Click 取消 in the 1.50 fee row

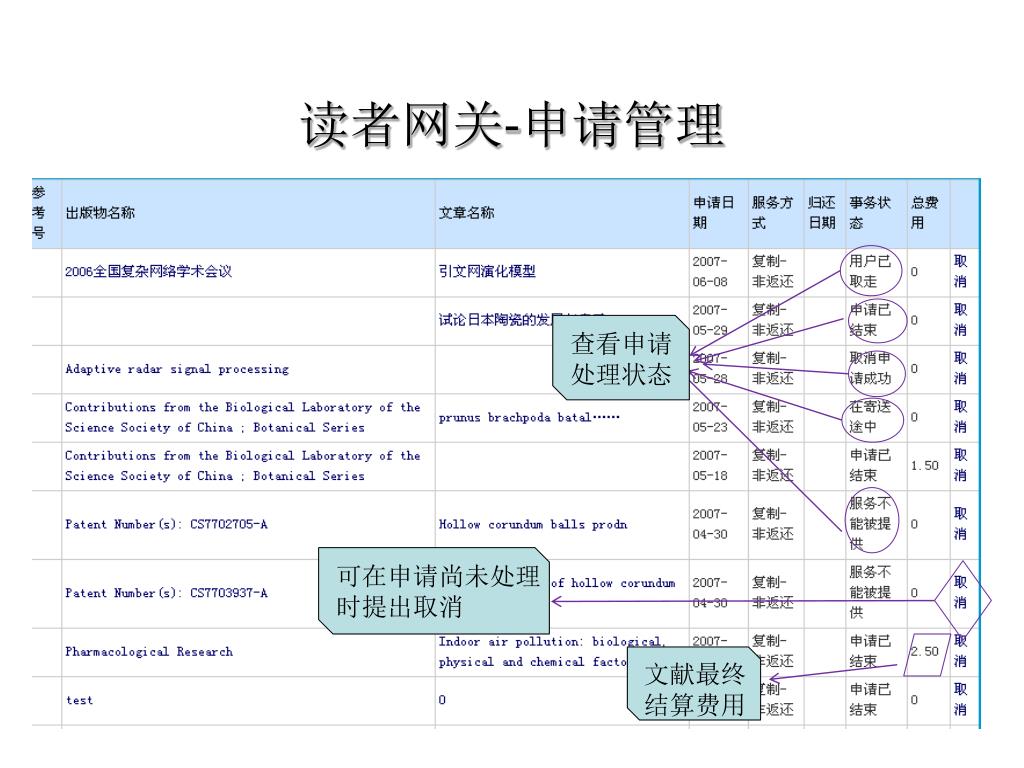(960, 465)
